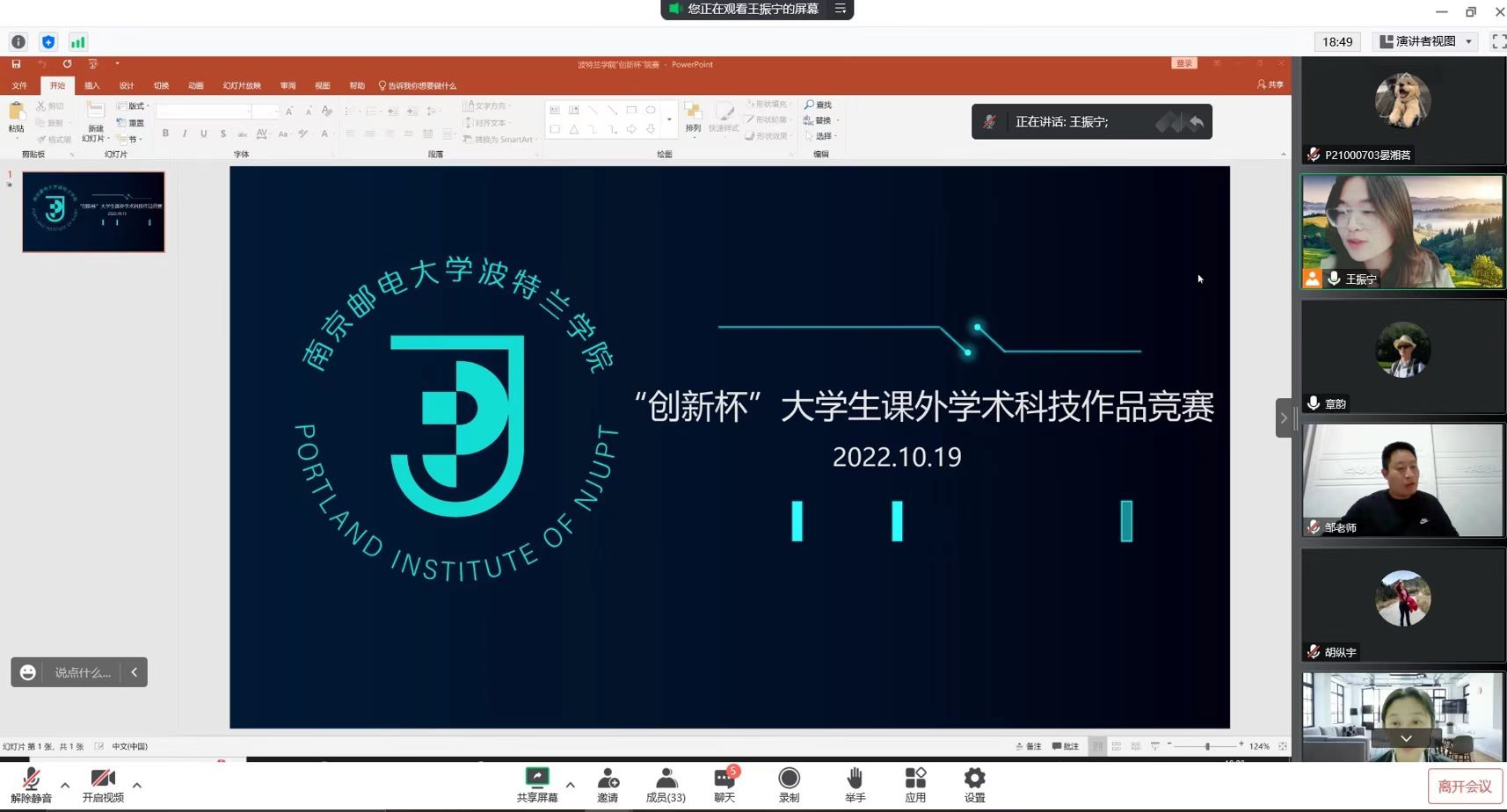1507x812 pixels.
Task: Raise hand using the hand icon
Action: (855, 779)
